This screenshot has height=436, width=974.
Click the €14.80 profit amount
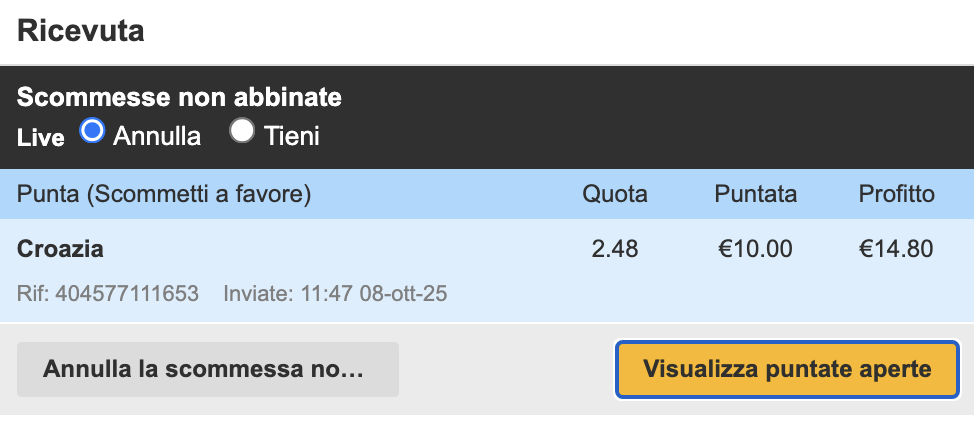(x=897, y=248)
